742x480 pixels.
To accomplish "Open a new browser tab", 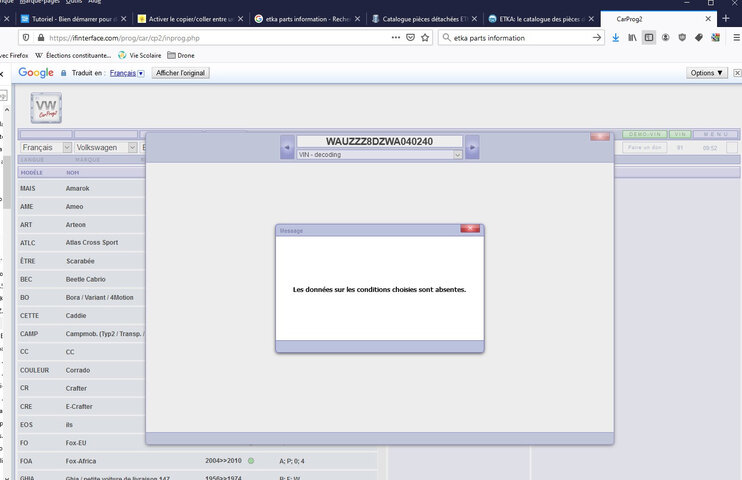I will tap(726, 18).
